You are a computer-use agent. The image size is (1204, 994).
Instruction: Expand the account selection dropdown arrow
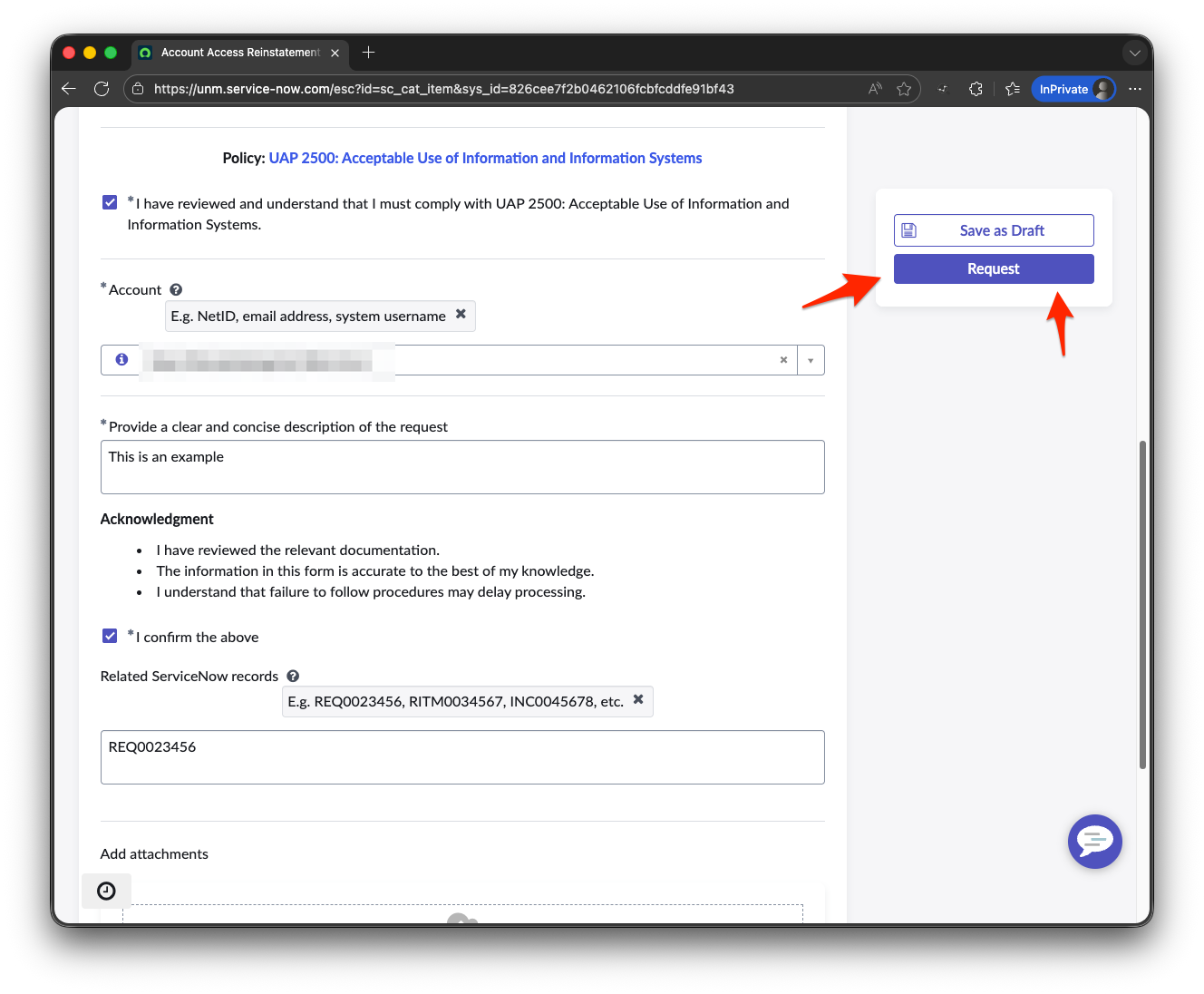[810, 359]
